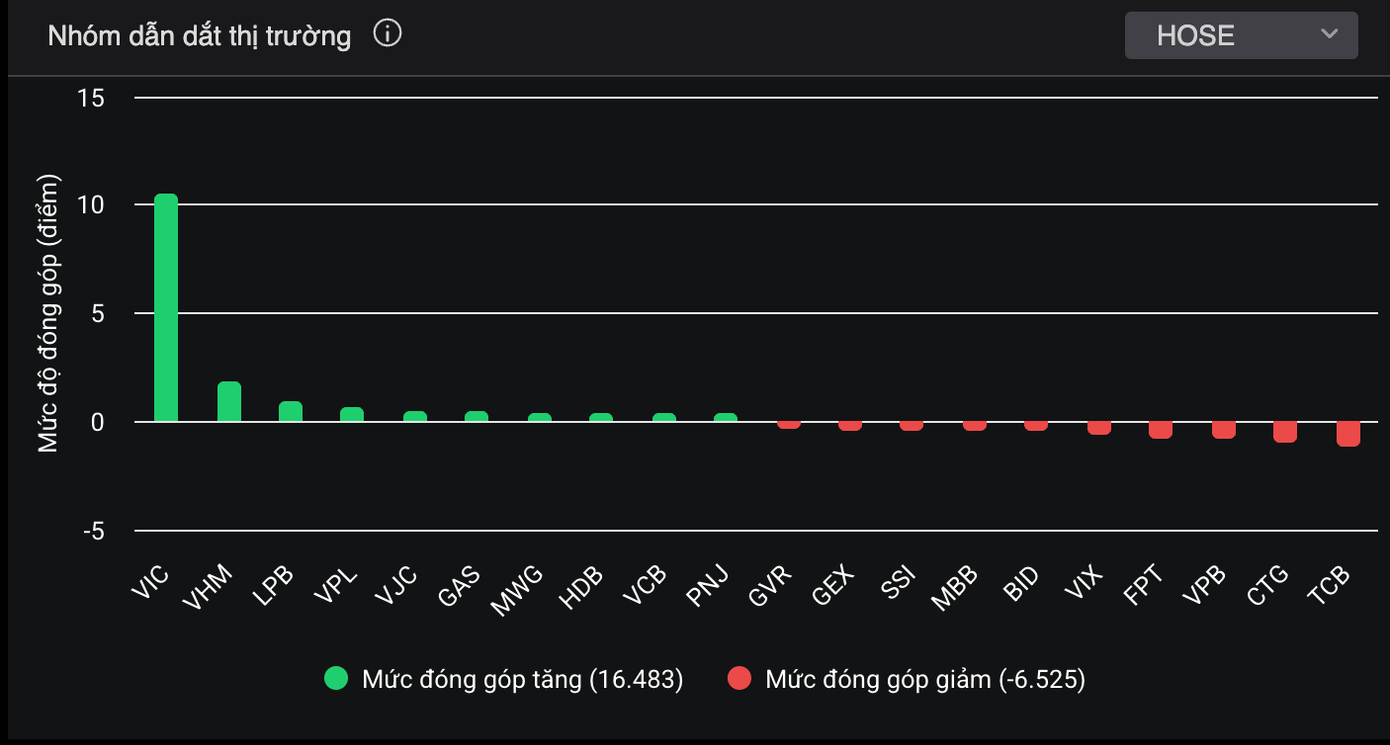Click the red TCB bar
This screenshot has height=745, width=1390.
click(1348, 433)
